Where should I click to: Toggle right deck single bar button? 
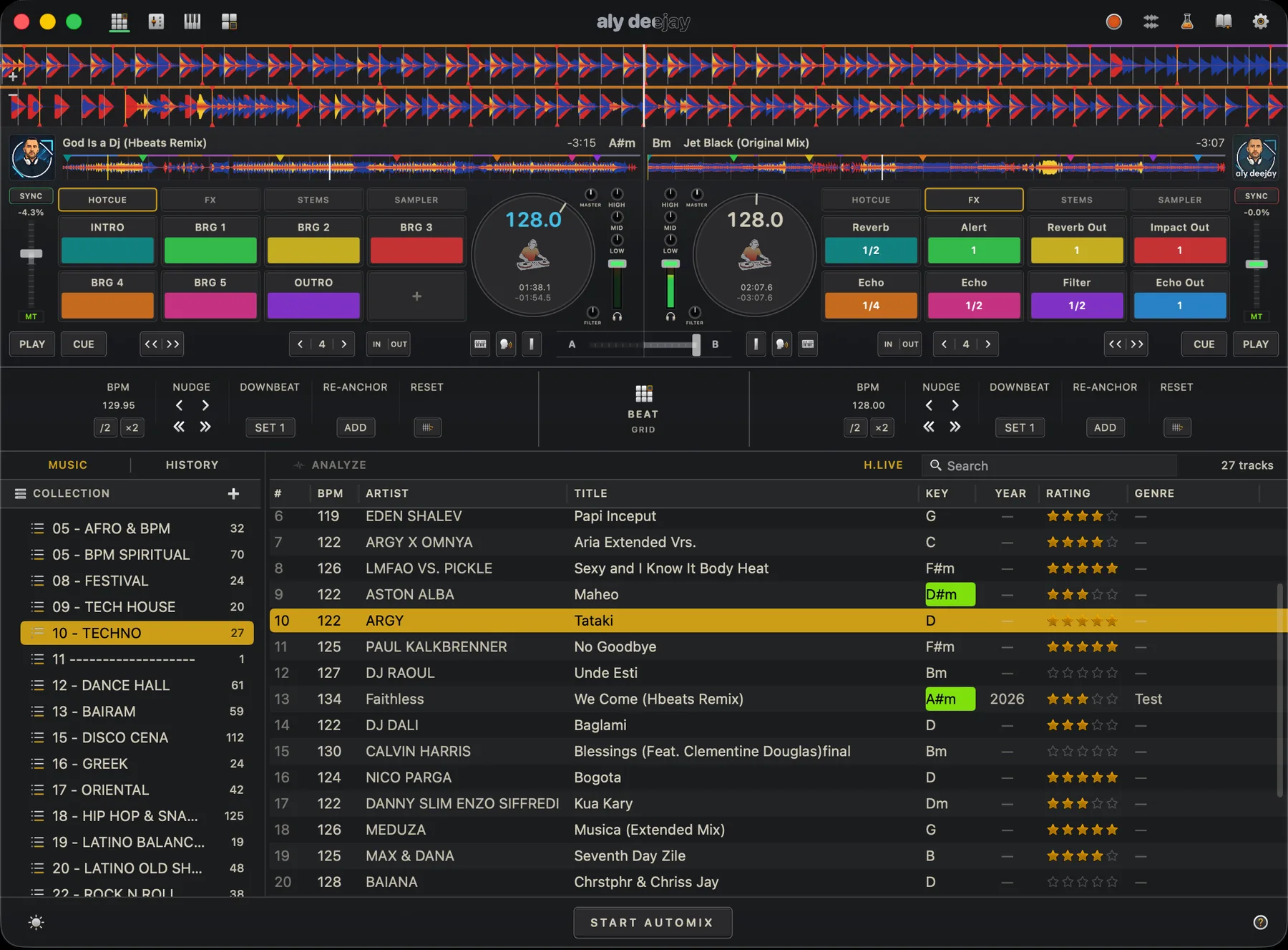[756, 344]
